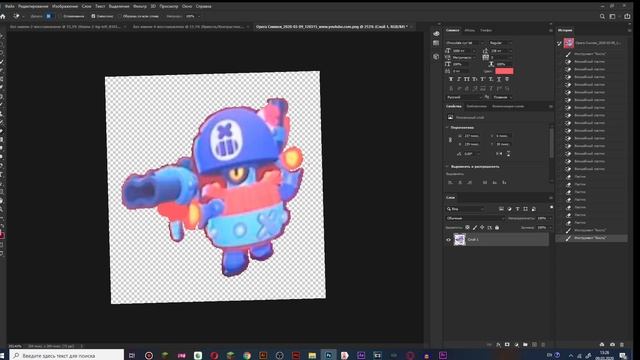Image resolution: width=640 pixels, height=360 pixels.
Task: Open the Файл menu
Action: pos(10,7)
